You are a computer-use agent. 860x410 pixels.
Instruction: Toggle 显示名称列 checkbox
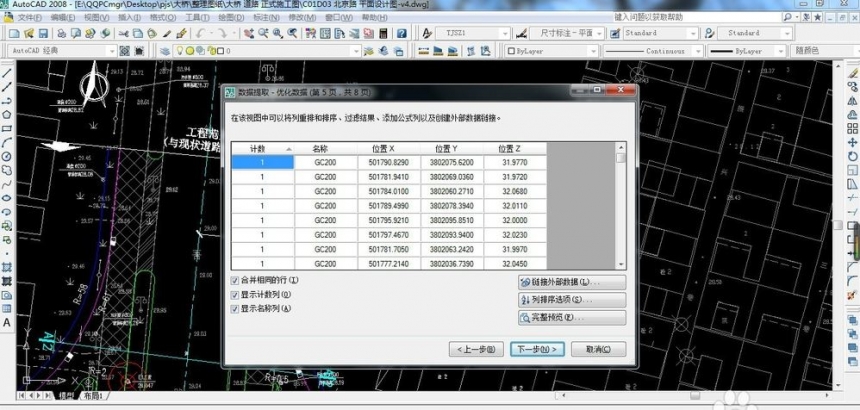pos(235,309)
